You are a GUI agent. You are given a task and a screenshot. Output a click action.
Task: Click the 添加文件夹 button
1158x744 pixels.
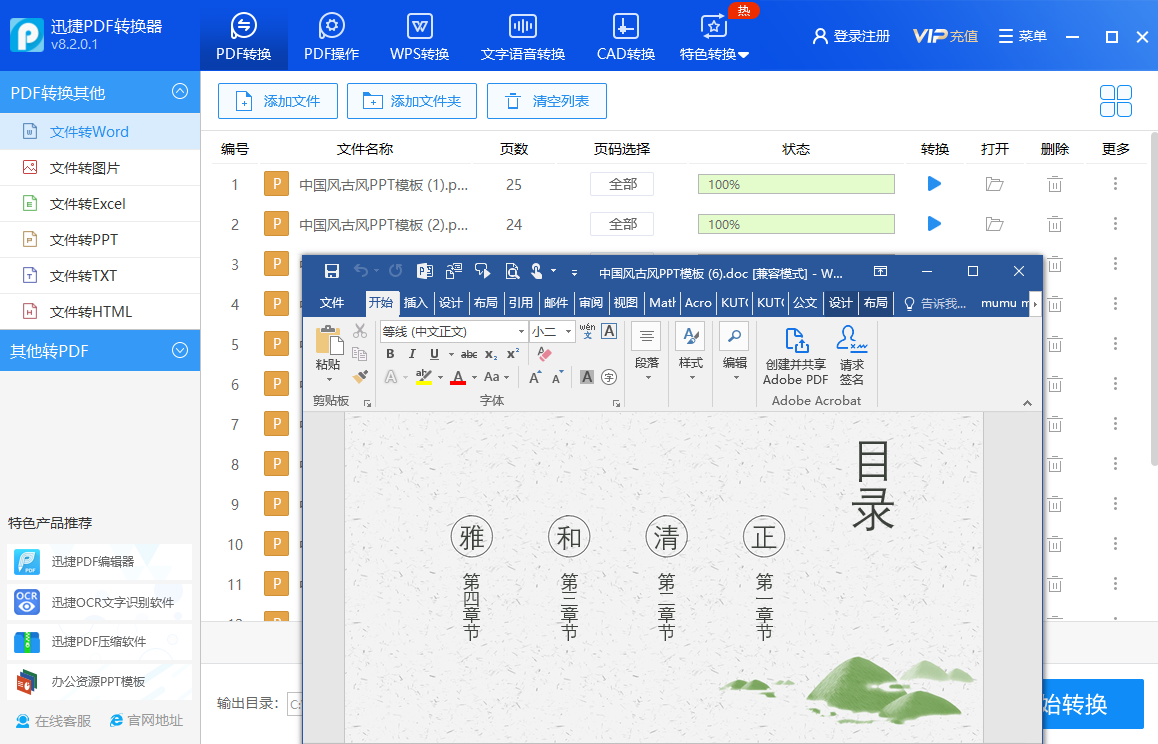tap(412, 101)
